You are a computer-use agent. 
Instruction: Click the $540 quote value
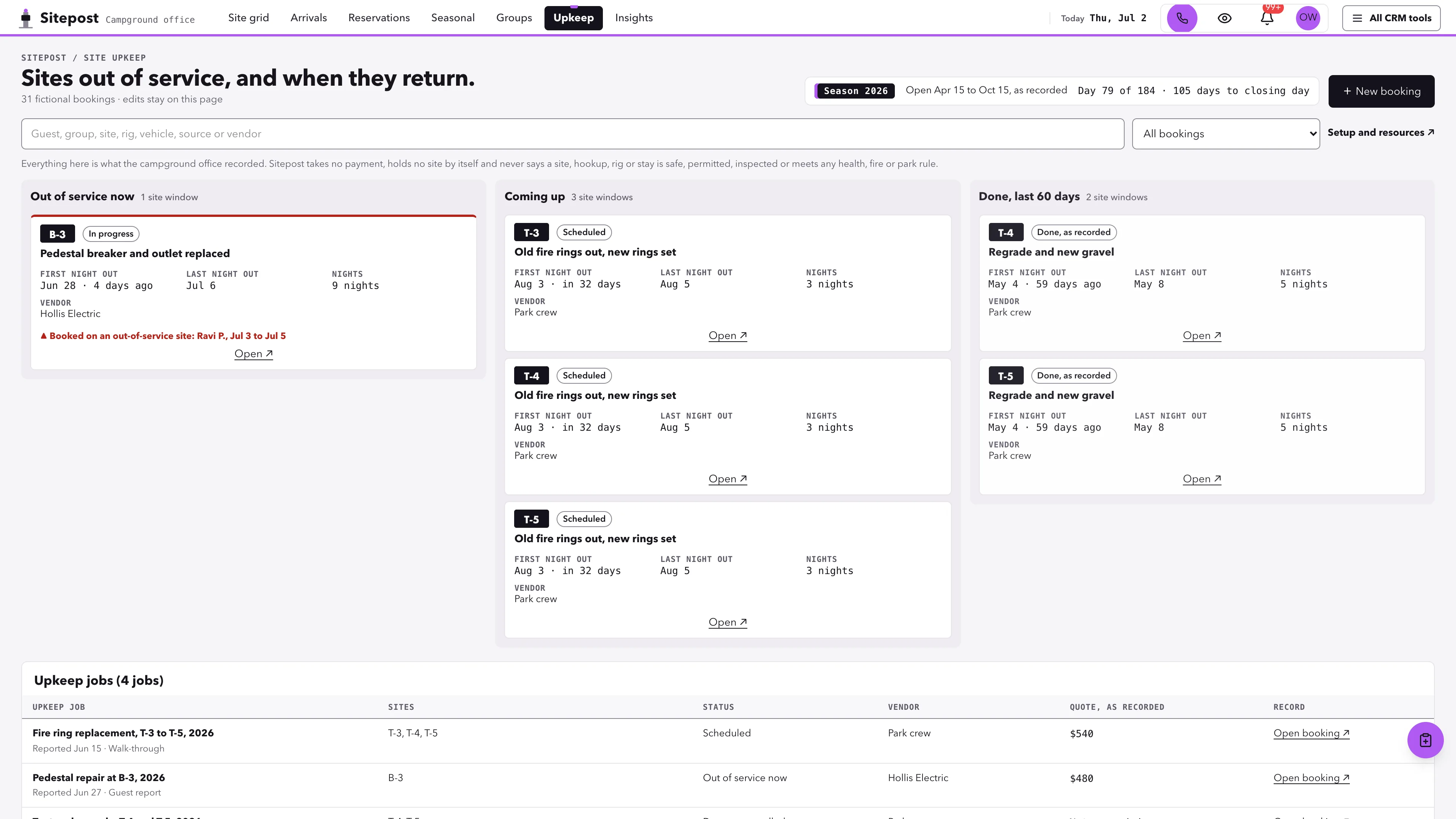coord(1081,734)
